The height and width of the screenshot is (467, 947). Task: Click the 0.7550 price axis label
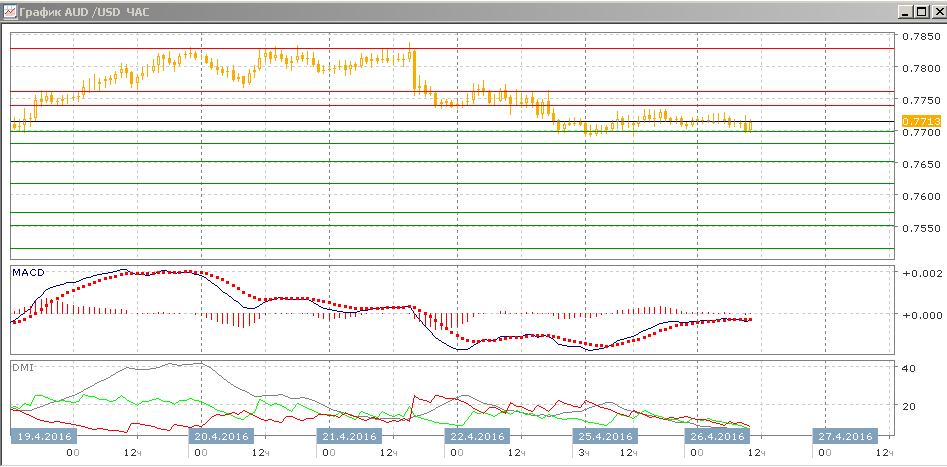click(920, 228)
